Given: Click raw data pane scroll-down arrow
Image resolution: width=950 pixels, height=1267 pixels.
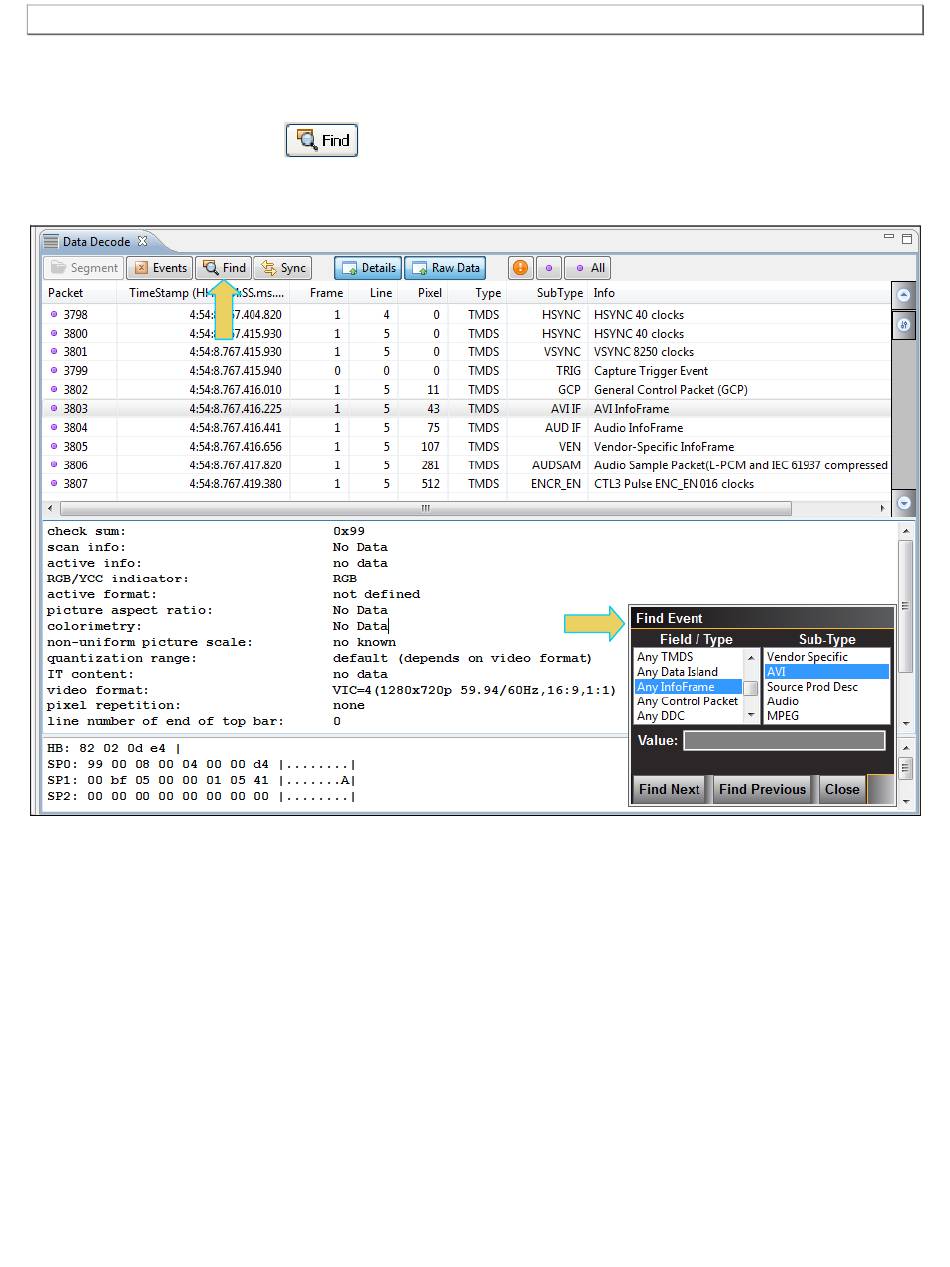Looking at the screenshot, I should [x=906, y=801].
